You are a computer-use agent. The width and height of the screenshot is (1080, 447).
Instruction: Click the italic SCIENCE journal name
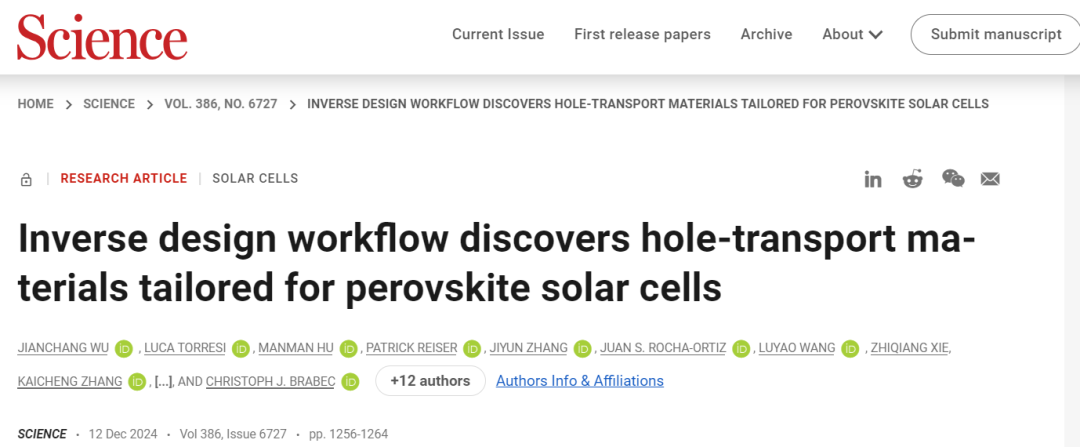pos(42,434)
